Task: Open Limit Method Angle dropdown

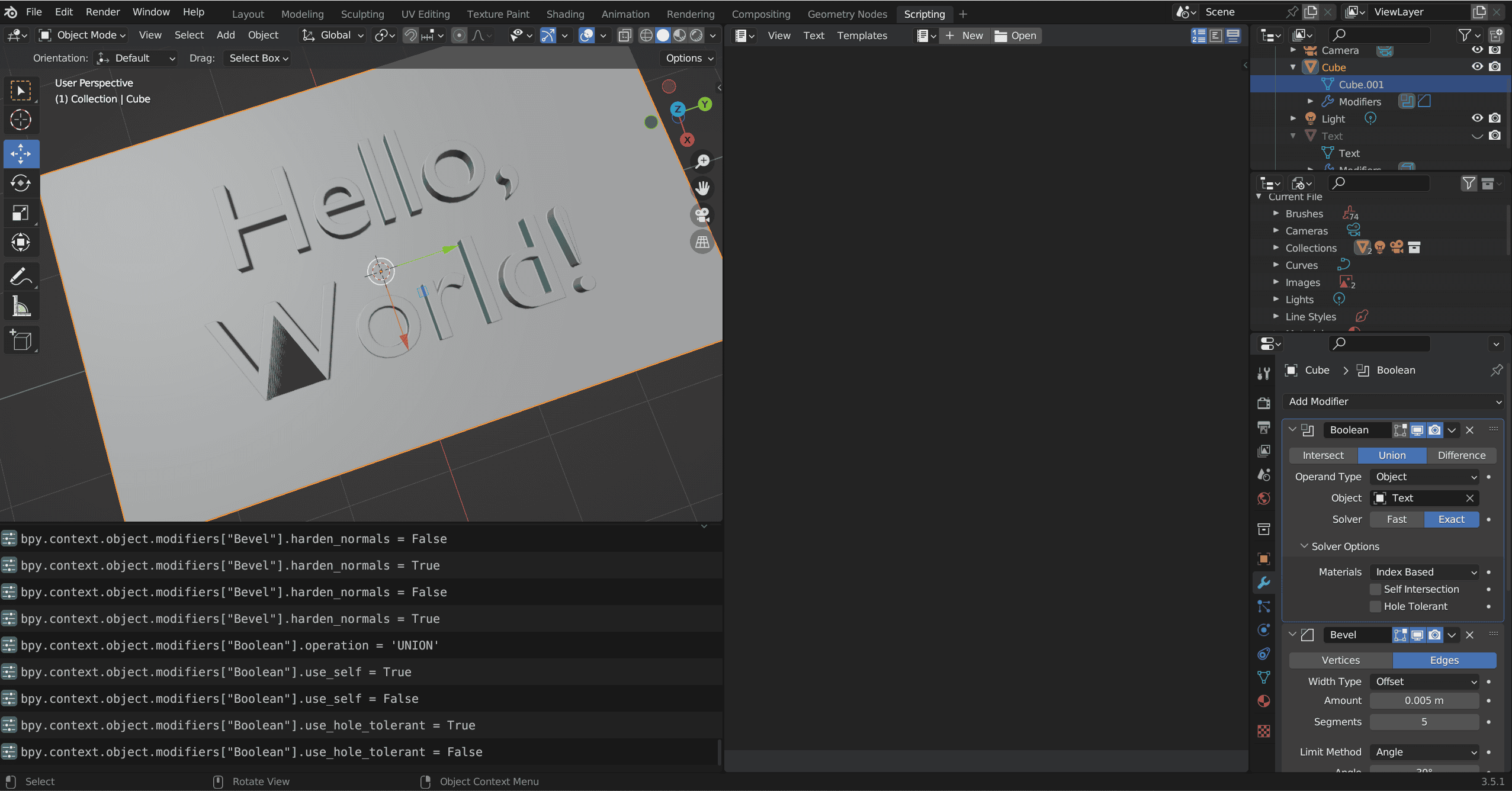Action: [1424, 752]
